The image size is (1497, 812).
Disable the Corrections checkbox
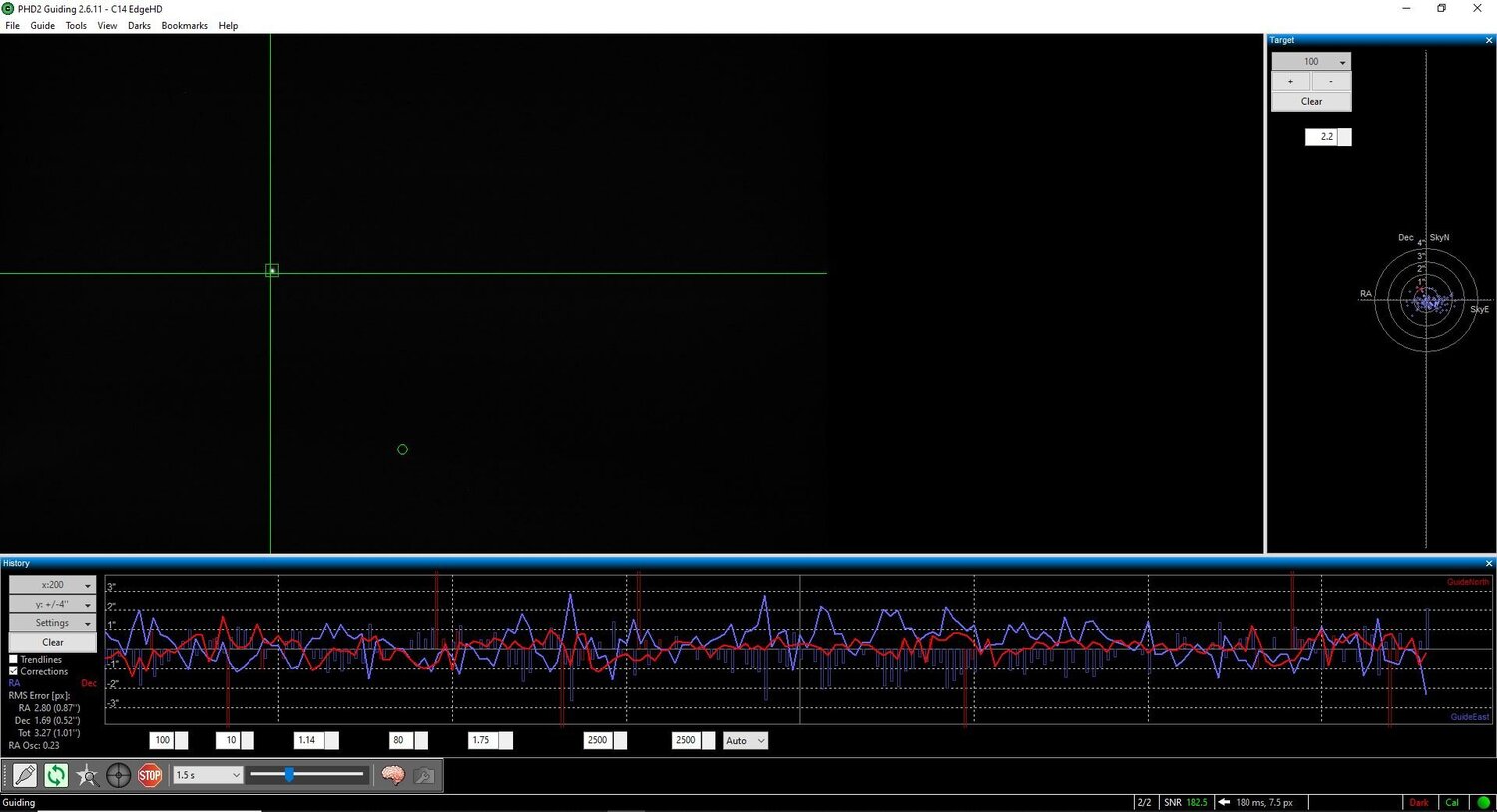(x=13, y=671)
